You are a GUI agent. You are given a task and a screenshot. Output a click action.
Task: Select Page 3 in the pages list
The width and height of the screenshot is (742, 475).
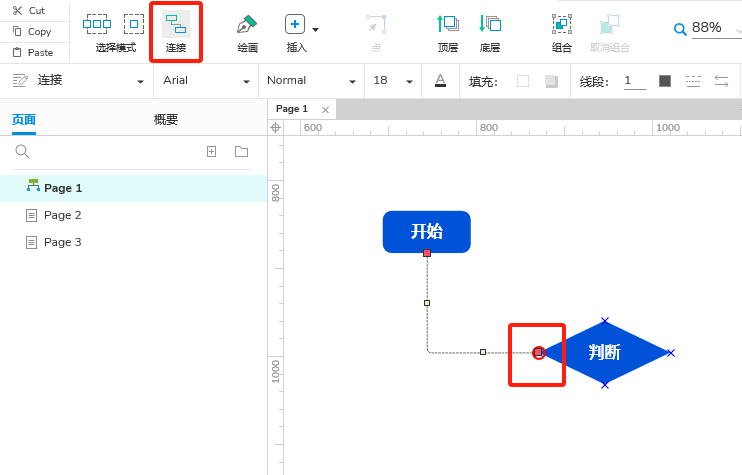[133, 242]
